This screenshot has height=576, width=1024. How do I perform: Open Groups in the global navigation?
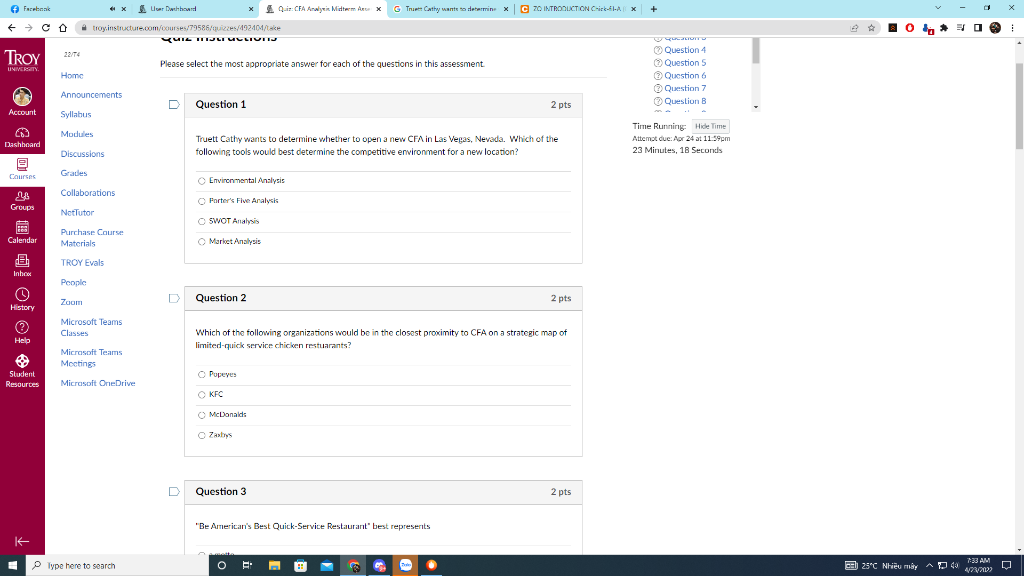coord(22,200)
